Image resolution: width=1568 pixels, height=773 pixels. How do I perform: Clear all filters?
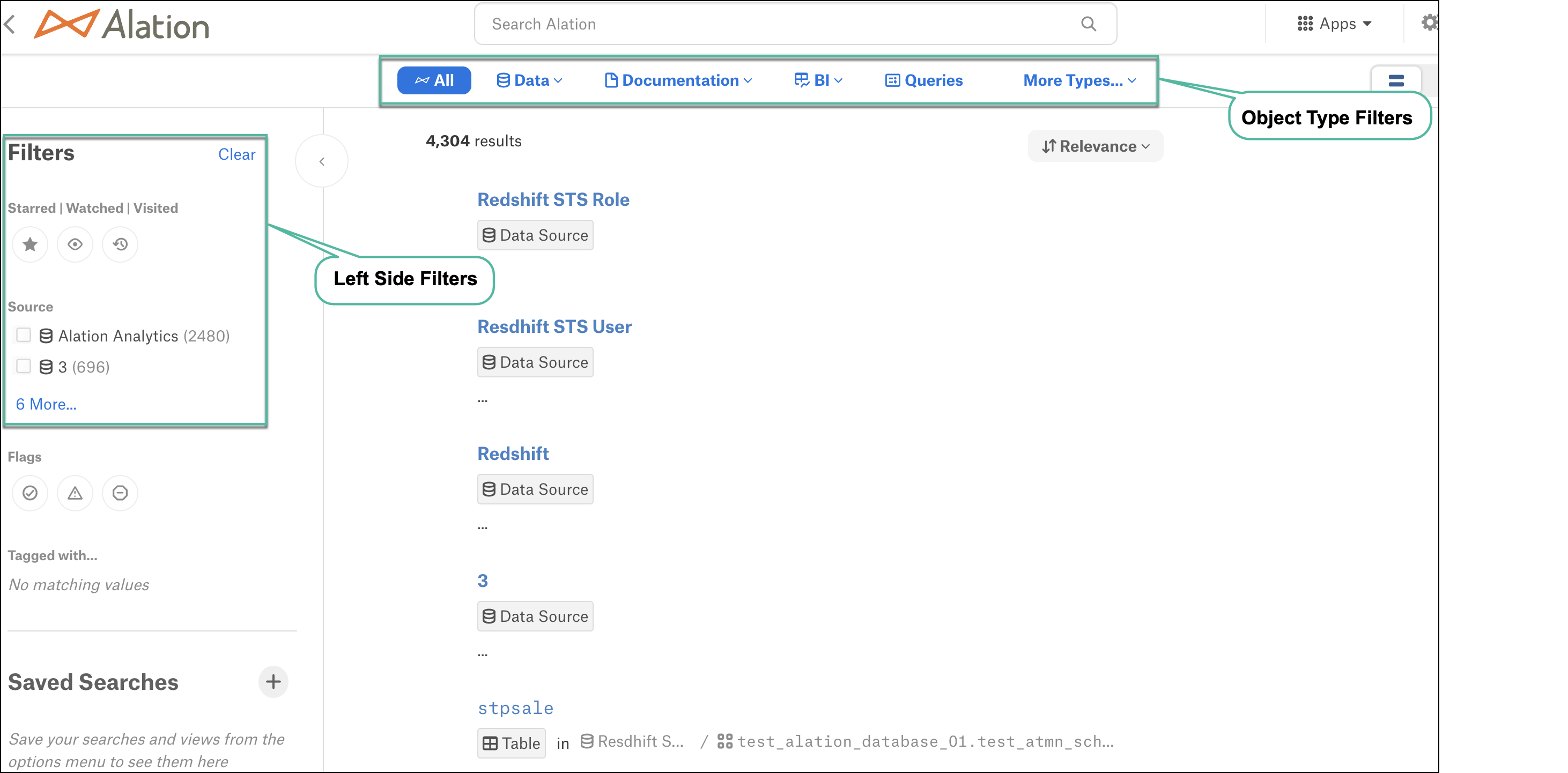(237, 154)
